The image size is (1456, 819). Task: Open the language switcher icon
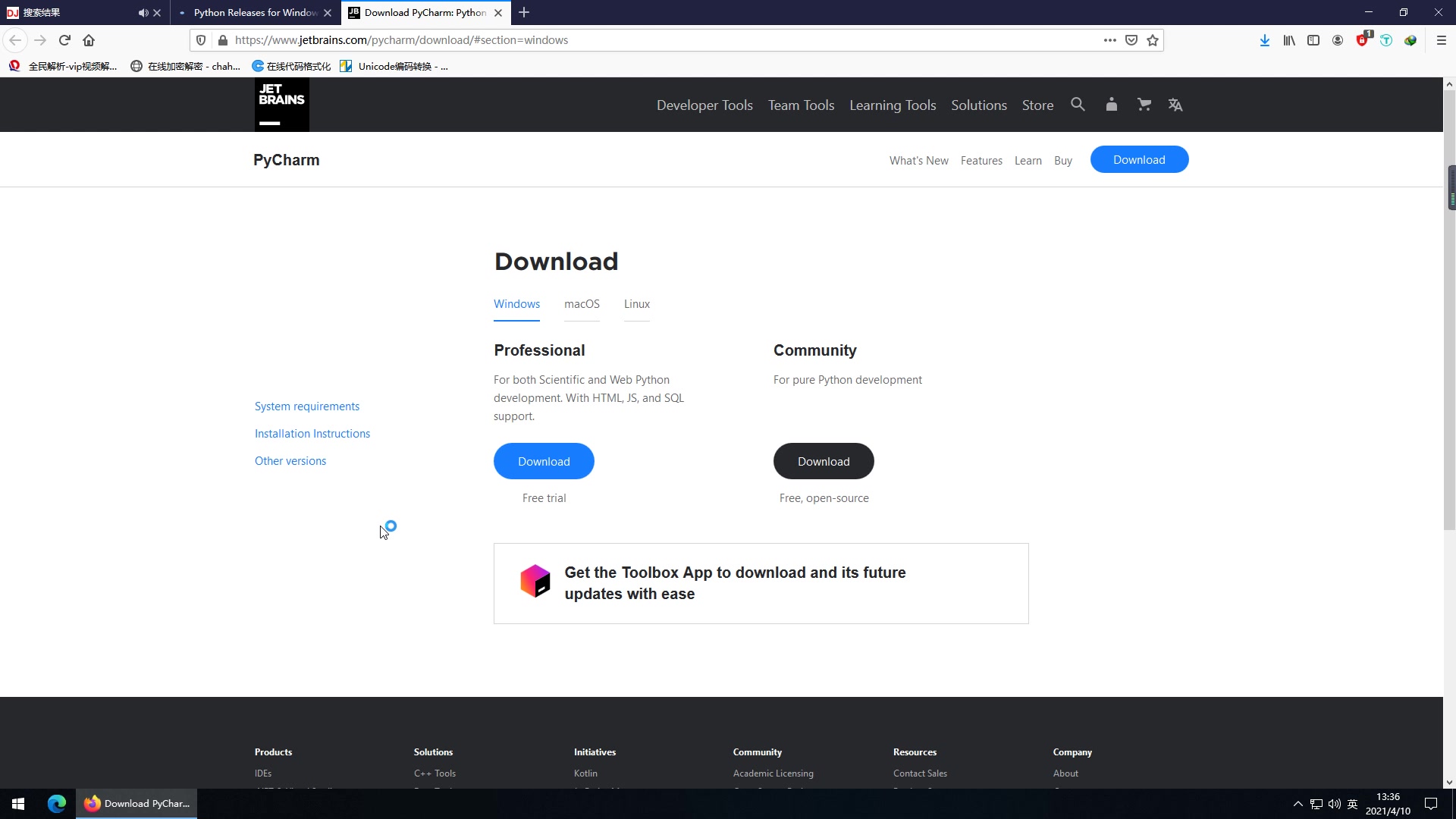pos(1175,105)
